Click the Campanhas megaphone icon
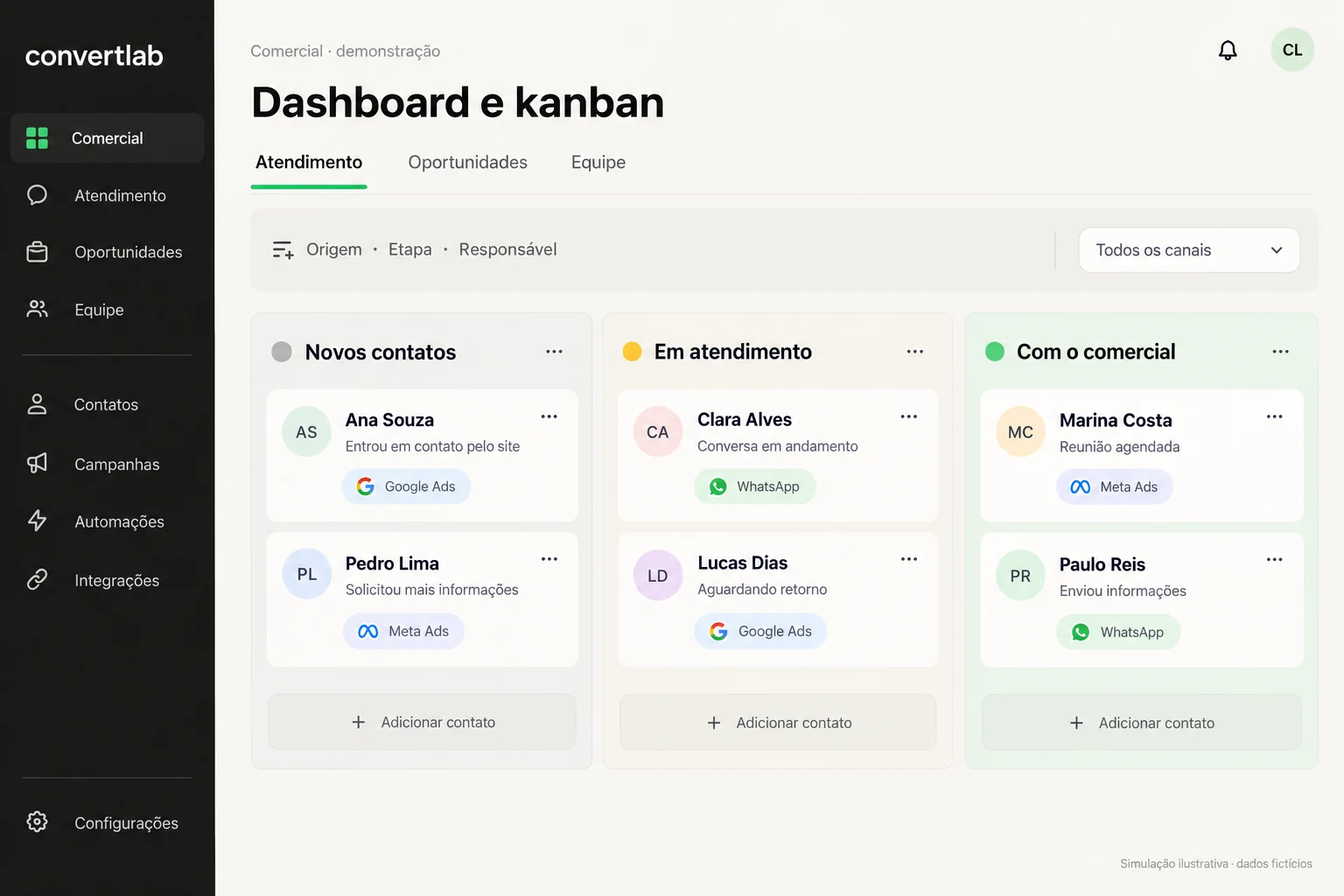This screenshot has height=896, width=1344. [x=37, y=463]
